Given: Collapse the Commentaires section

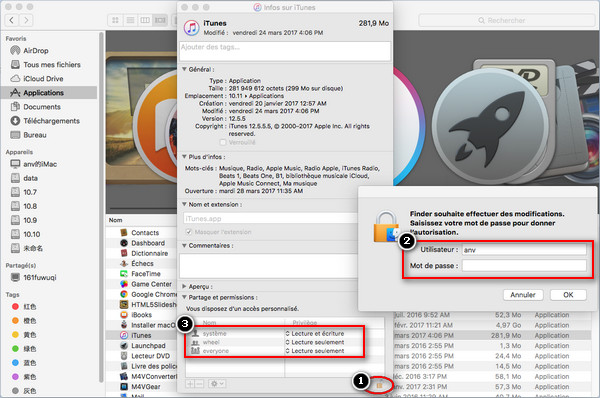Looking at the screenshot, I should (184, 245).
